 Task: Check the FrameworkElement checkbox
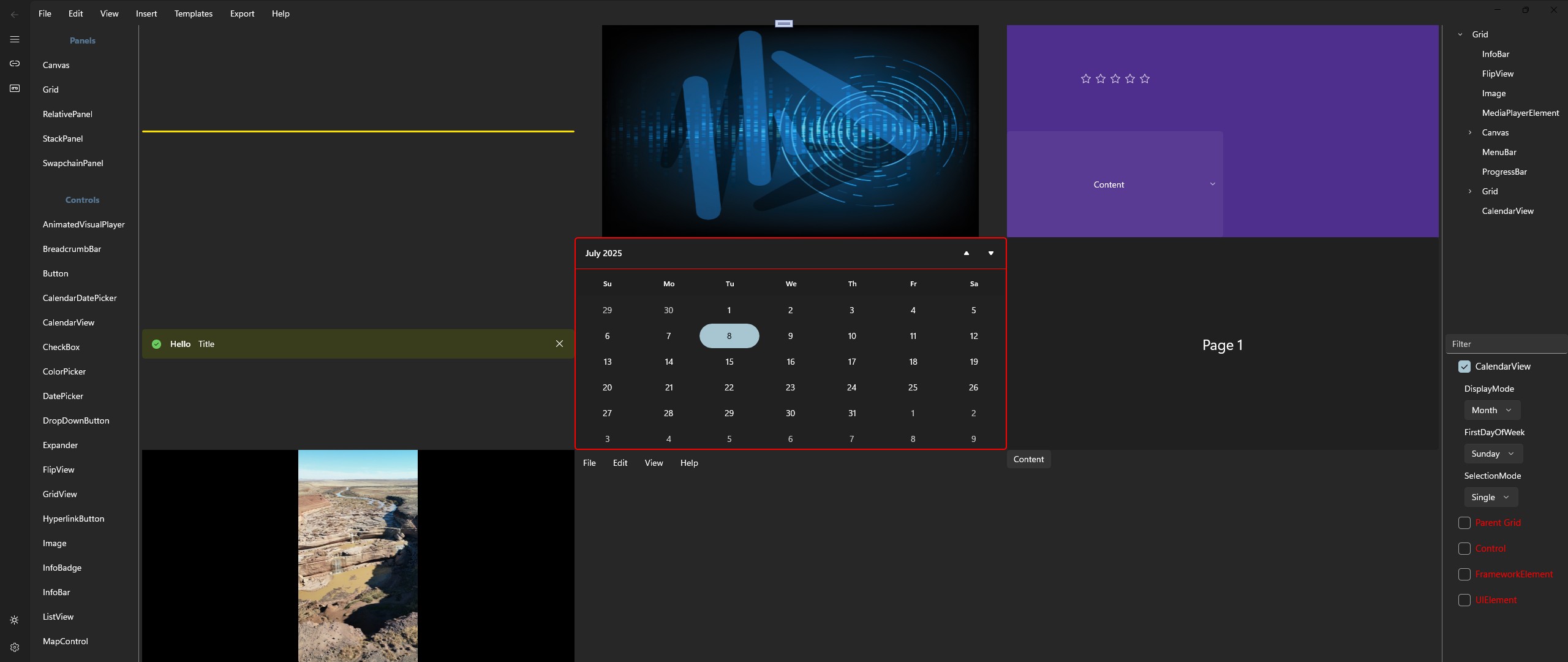[1464, 574]
